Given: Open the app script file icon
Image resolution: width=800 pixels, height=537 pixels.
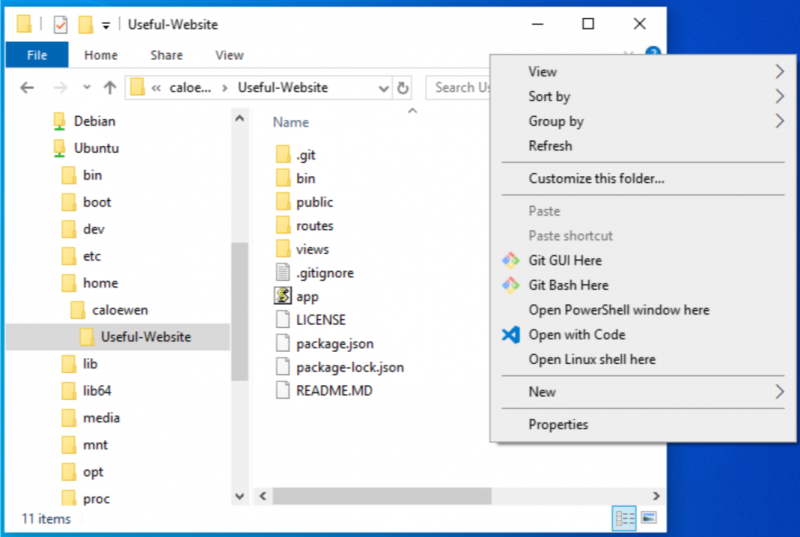Looking at the screenshot, I should pyautogui.click(x=281, y=297).
